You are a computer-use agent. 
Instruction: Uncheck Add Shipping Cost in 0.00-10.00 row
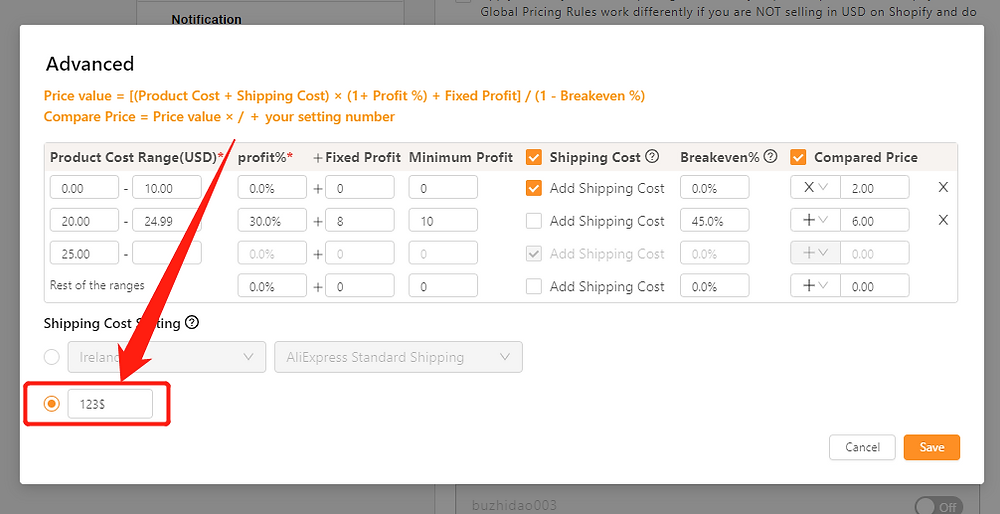[x=534, y=188]
